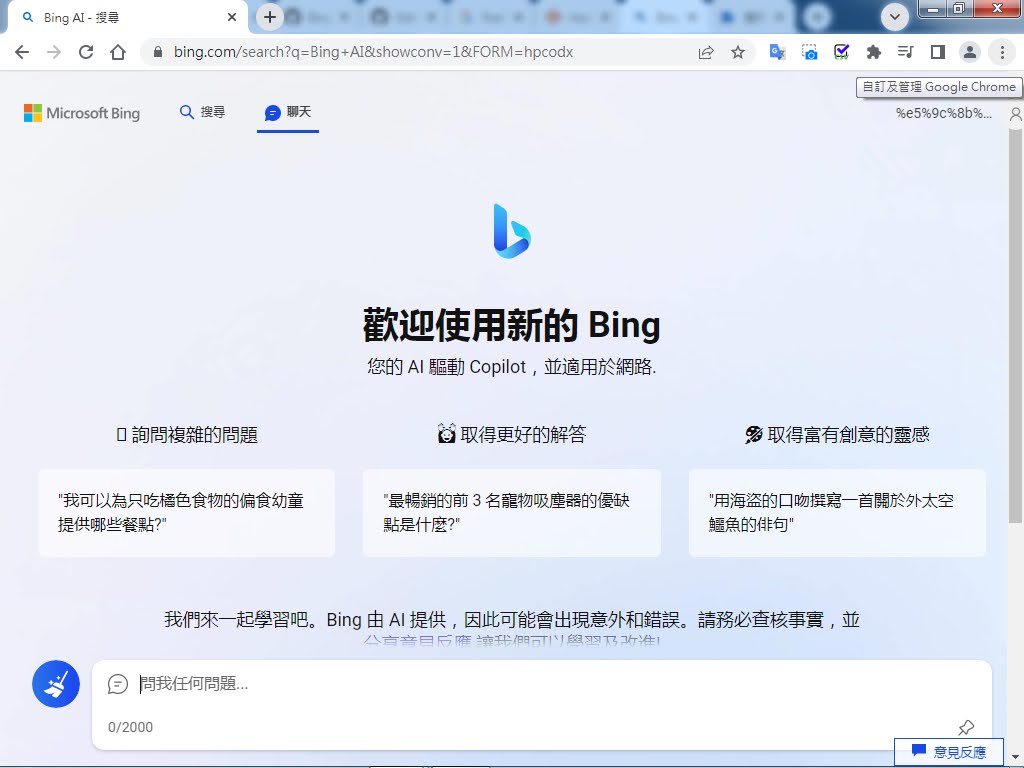1024x768 pixels.
Task: Open Chrome's three-dot menu
Action: coord(1002,52)
